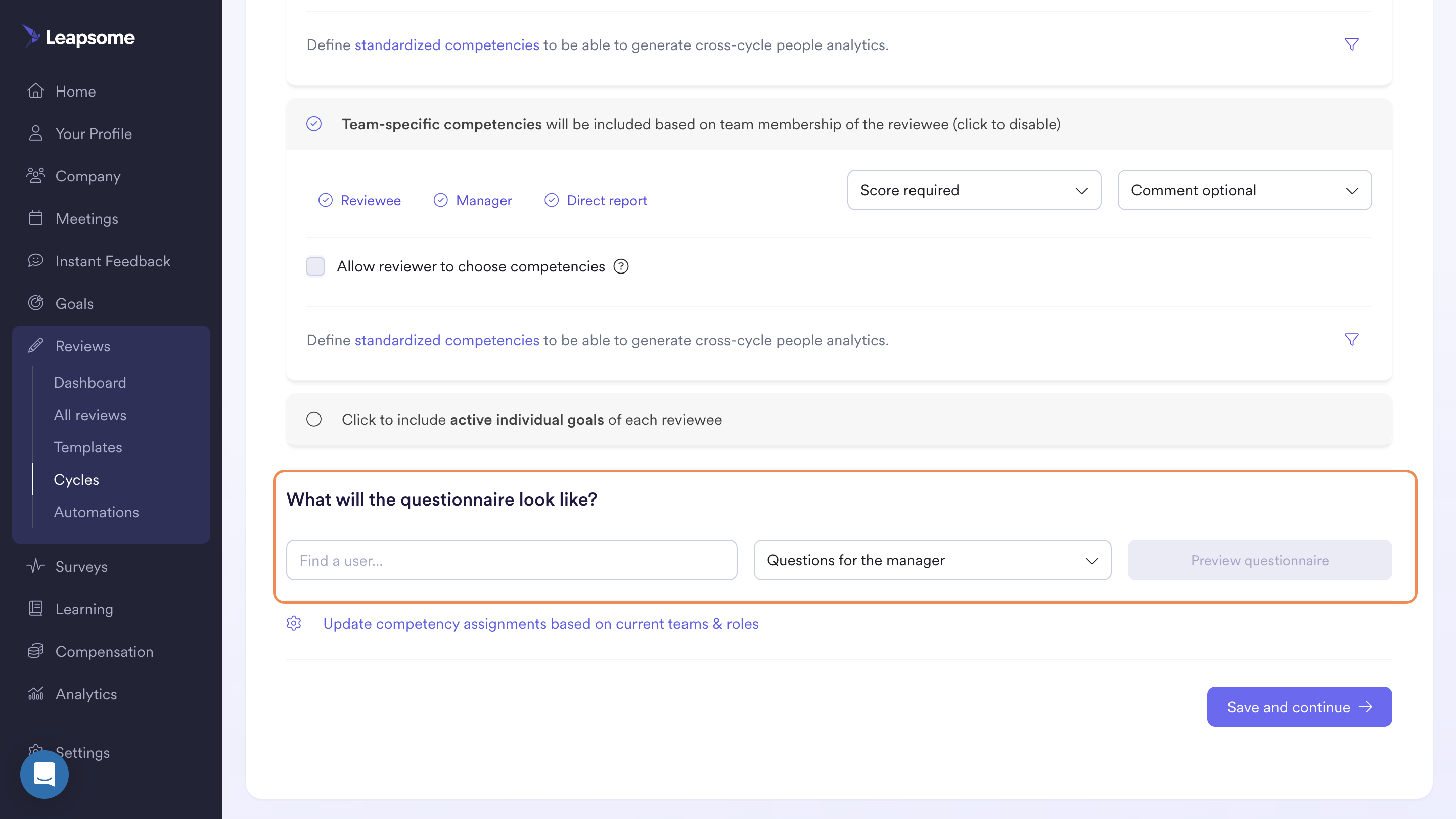Open the Company section
The image size is (1456, 819).
[88, 176]
